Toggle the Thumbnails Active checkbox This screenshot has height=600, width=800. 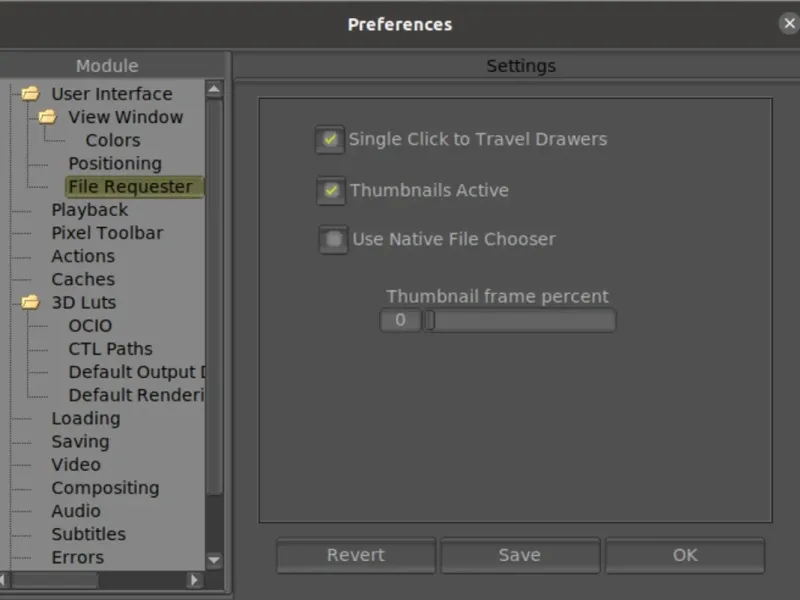point(331,191)
